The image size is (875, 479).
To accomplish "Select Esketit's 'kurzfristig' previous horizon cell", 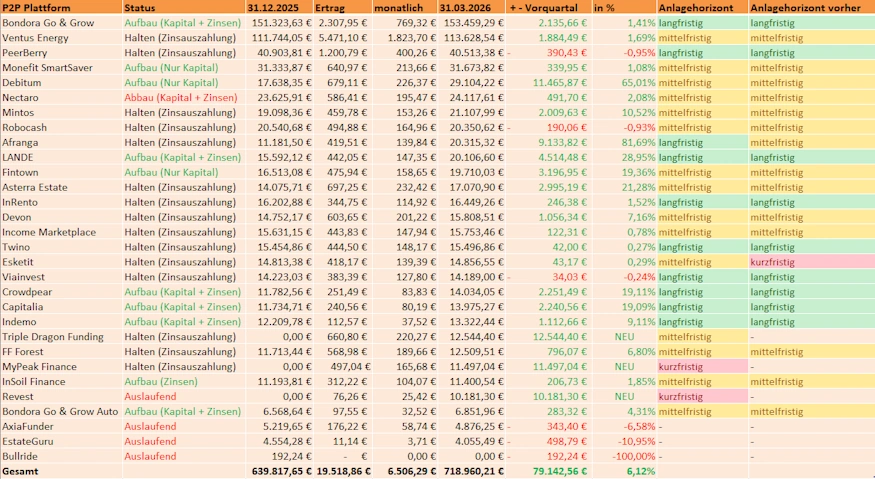I will [x=812, y=262].
